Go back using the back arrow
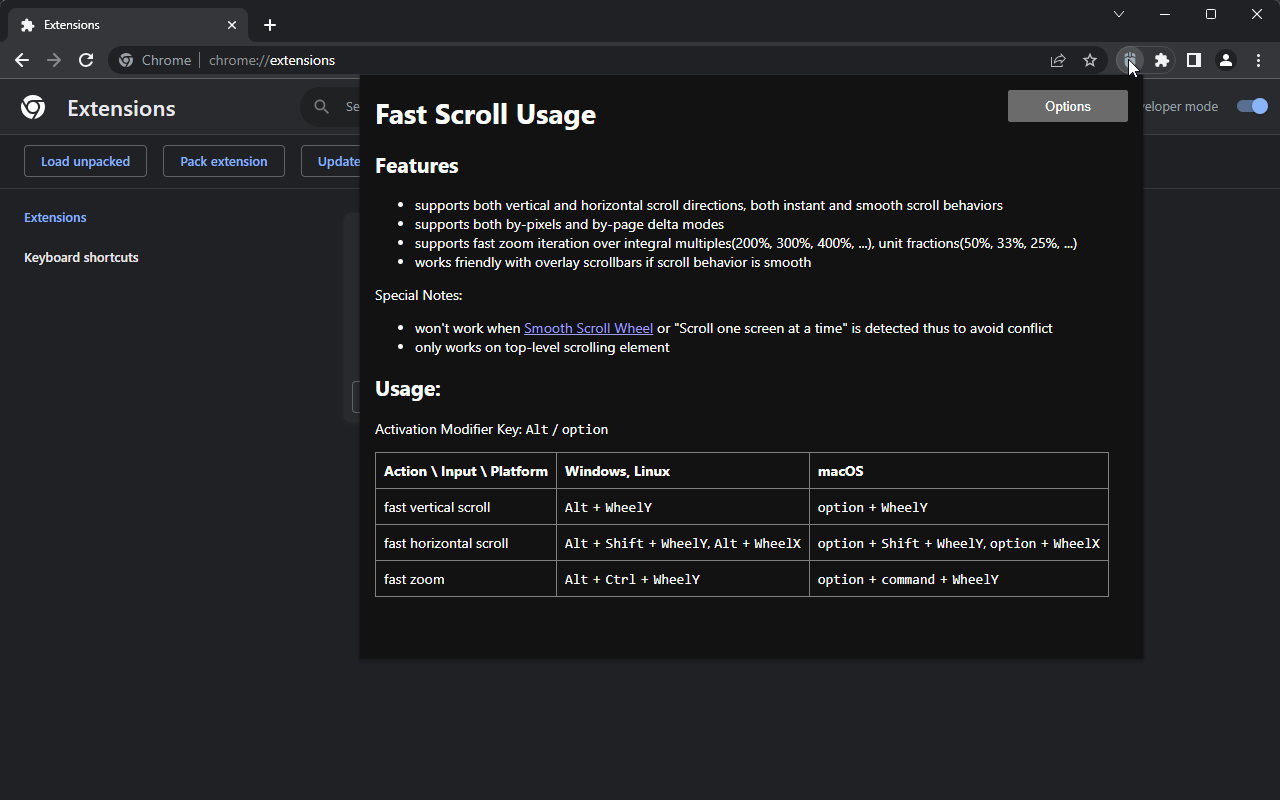The width and height of the screenshot is (1280, 800). [22, 60]
